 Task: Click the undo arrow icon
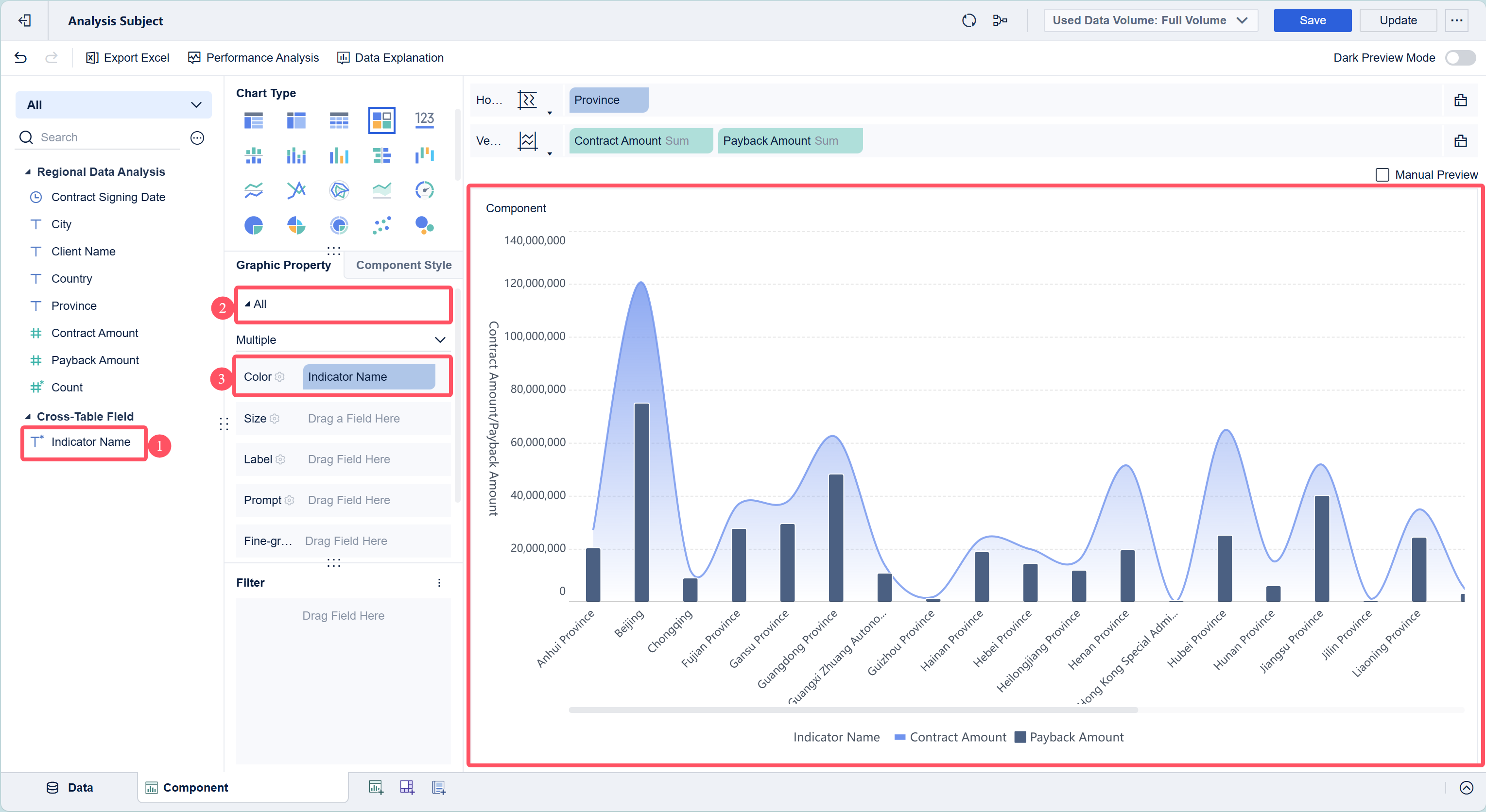(20, 58)
